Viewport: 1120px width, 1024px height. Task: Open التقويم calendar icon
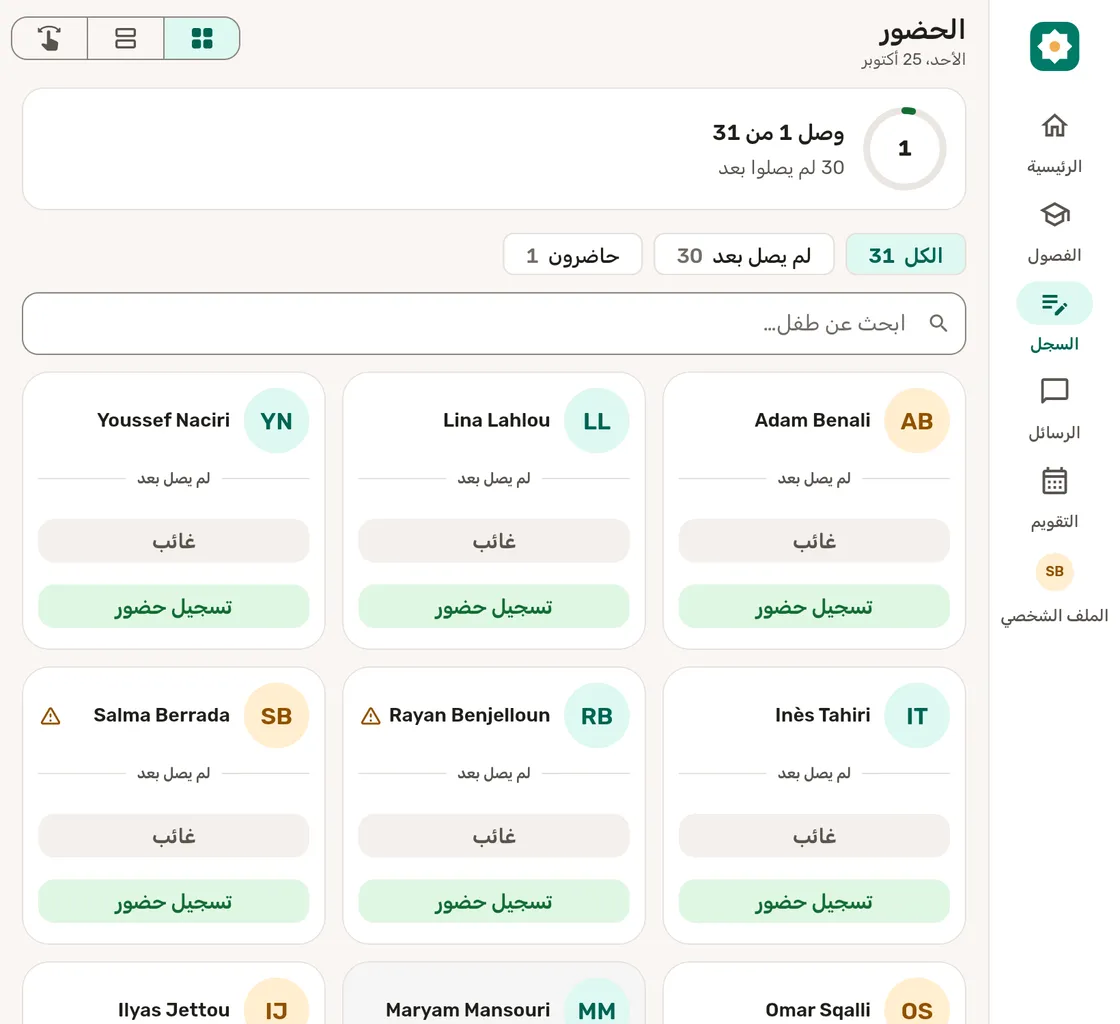click(1054, 481)
